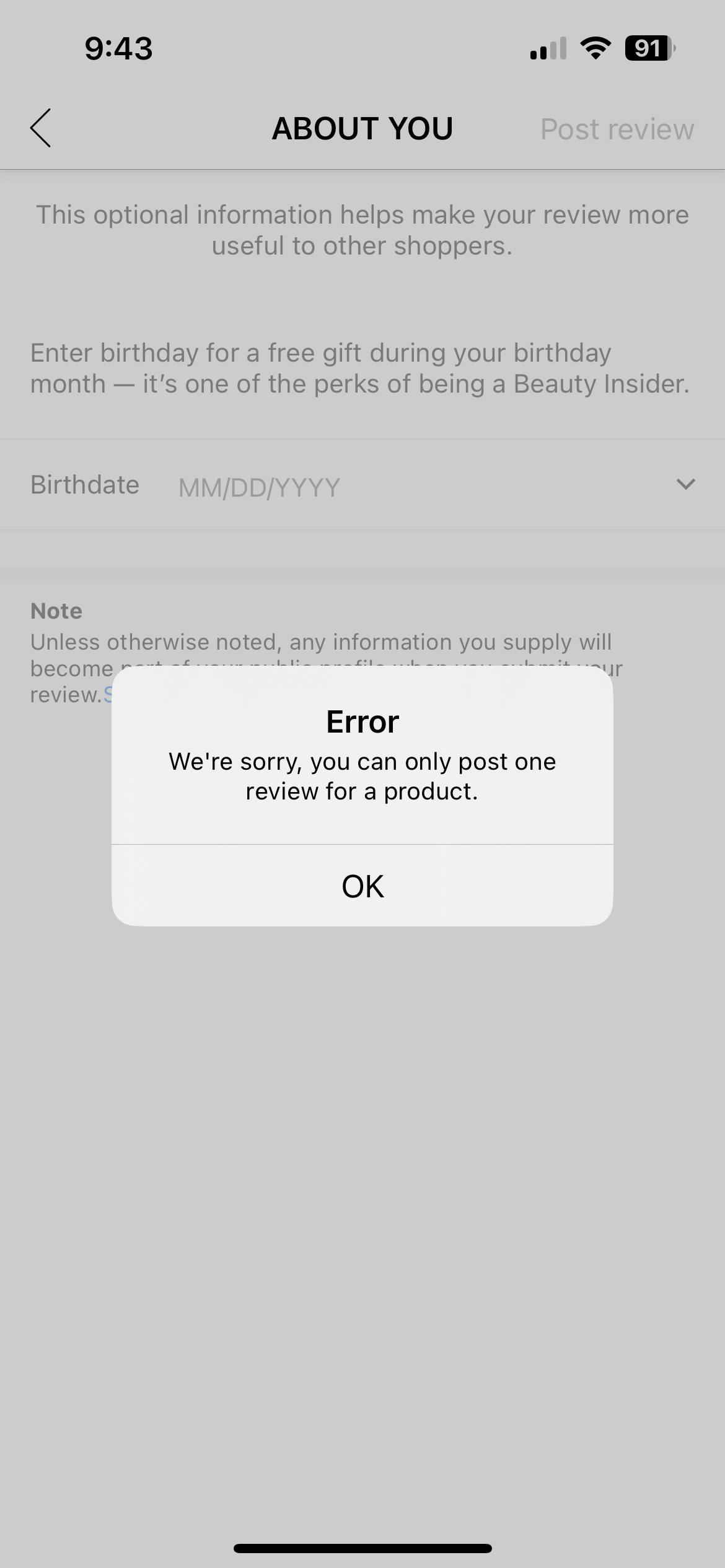Tap the 'Unless otherwise noted' note line
725x1568 pixels.
[x=321, y=642]
